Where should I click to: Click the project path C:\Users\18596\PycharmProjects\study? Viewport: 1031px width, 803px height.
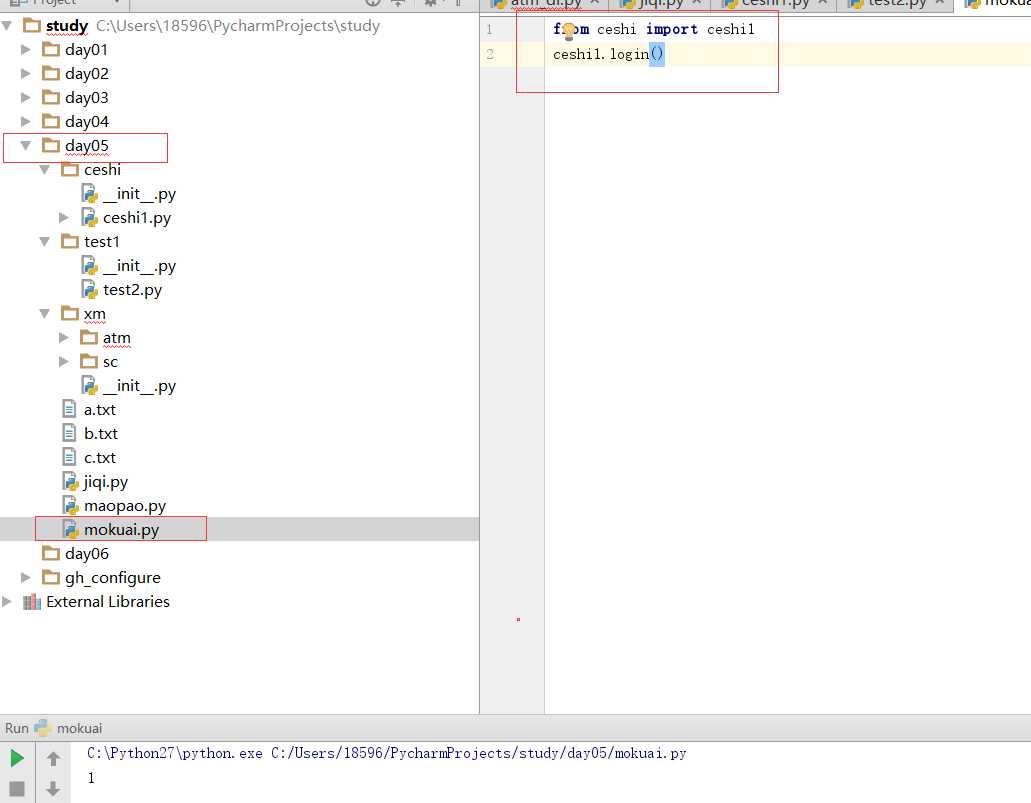pyautogui.click(x=237, y=26)
